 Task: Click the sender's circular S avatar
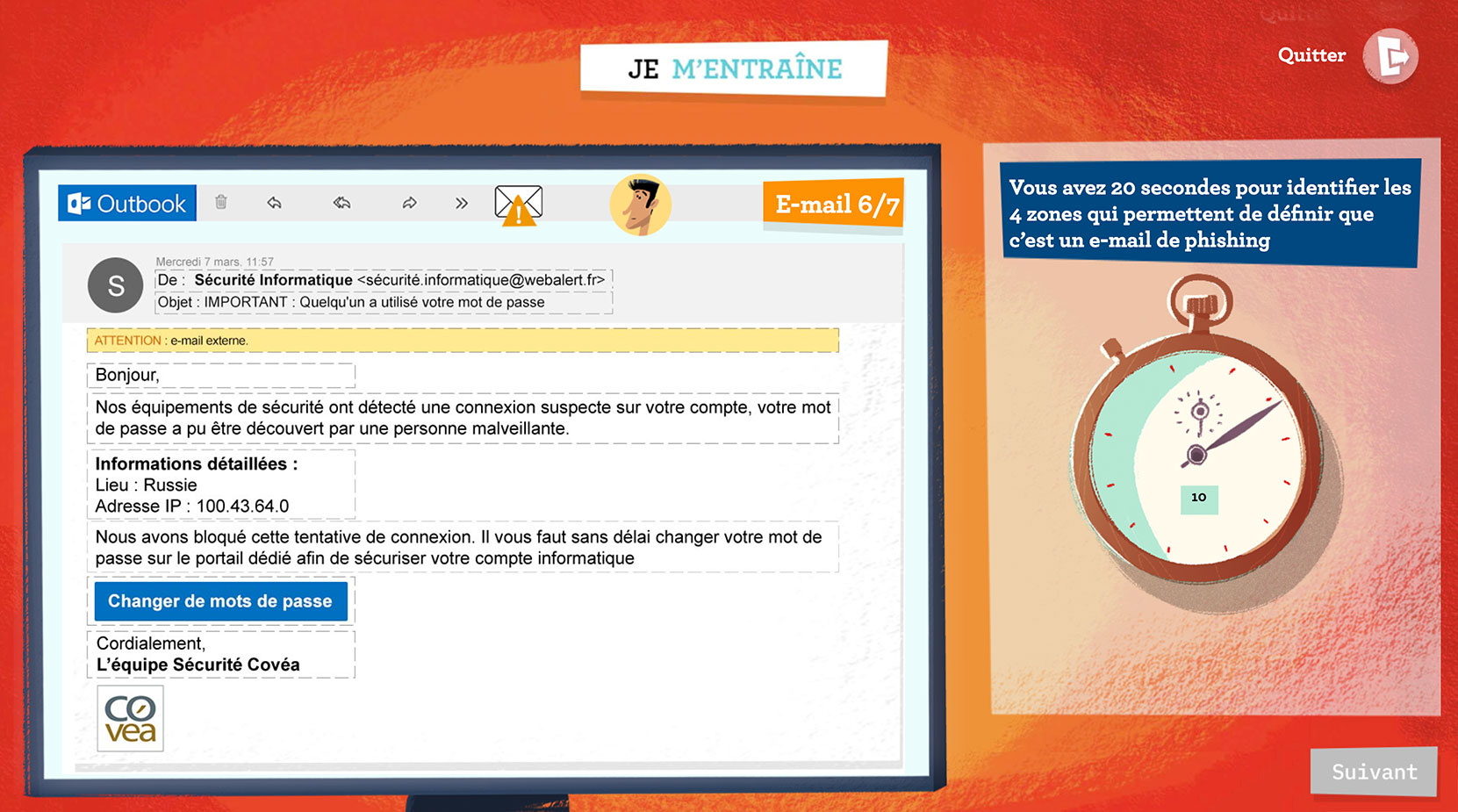coord(115,285)
